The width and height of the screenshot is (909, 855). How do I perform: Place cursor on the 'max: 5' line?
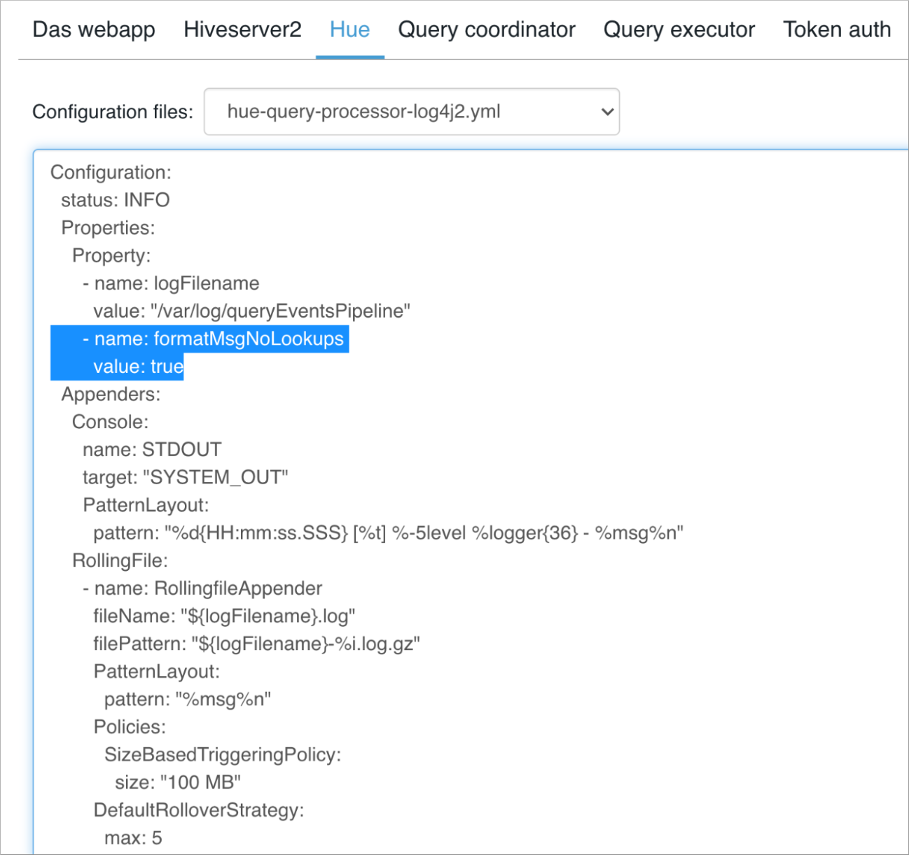click(x=133, y=838)
